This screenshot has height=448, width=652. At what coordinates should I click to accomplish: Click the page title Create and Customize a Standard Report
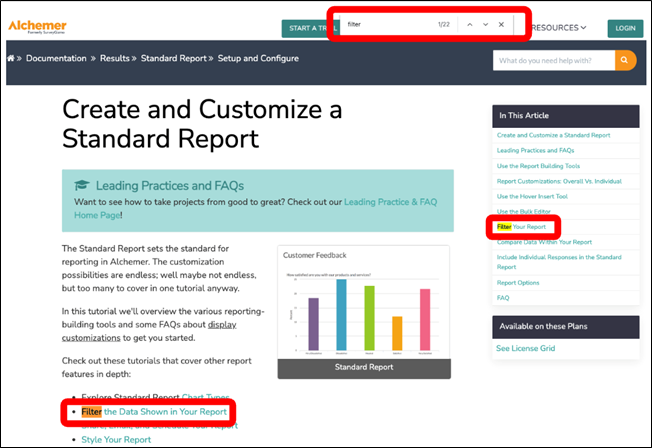point(202,124)
